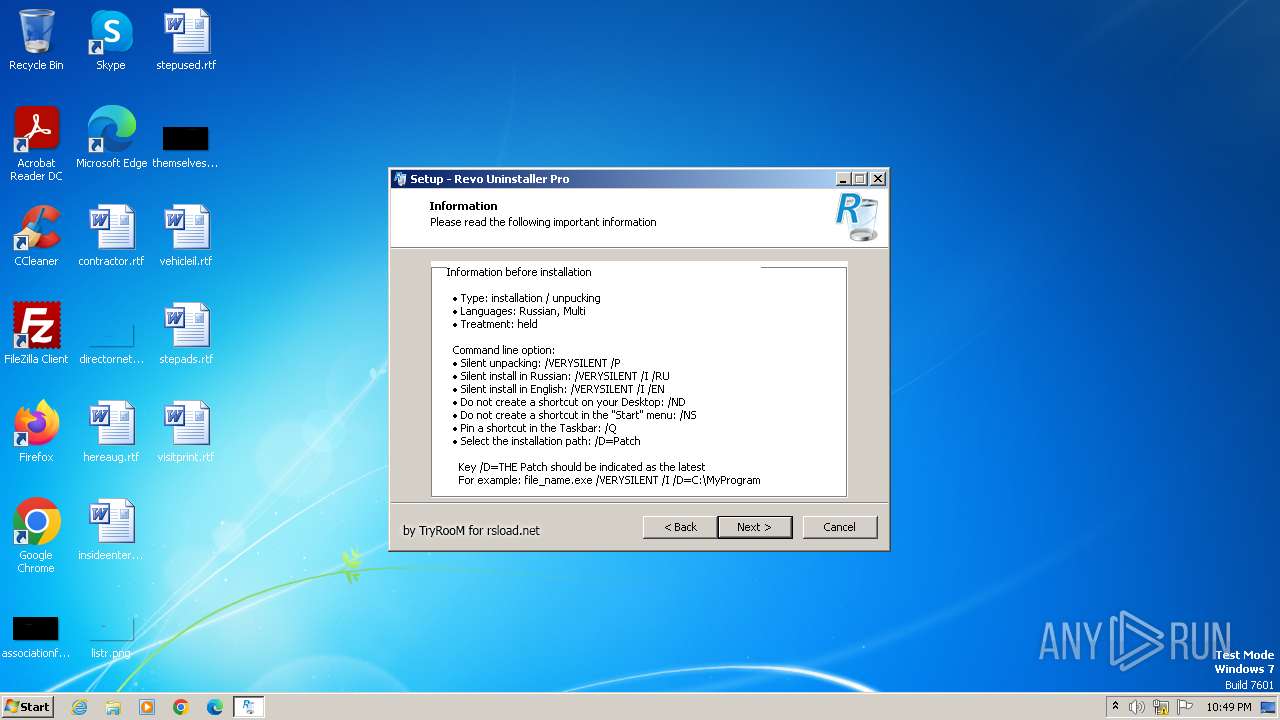This screenshot has height=720, width=1280.
Task: Open Edge from the taskbar
Action: pyautogui.click(x=215, y=707)
